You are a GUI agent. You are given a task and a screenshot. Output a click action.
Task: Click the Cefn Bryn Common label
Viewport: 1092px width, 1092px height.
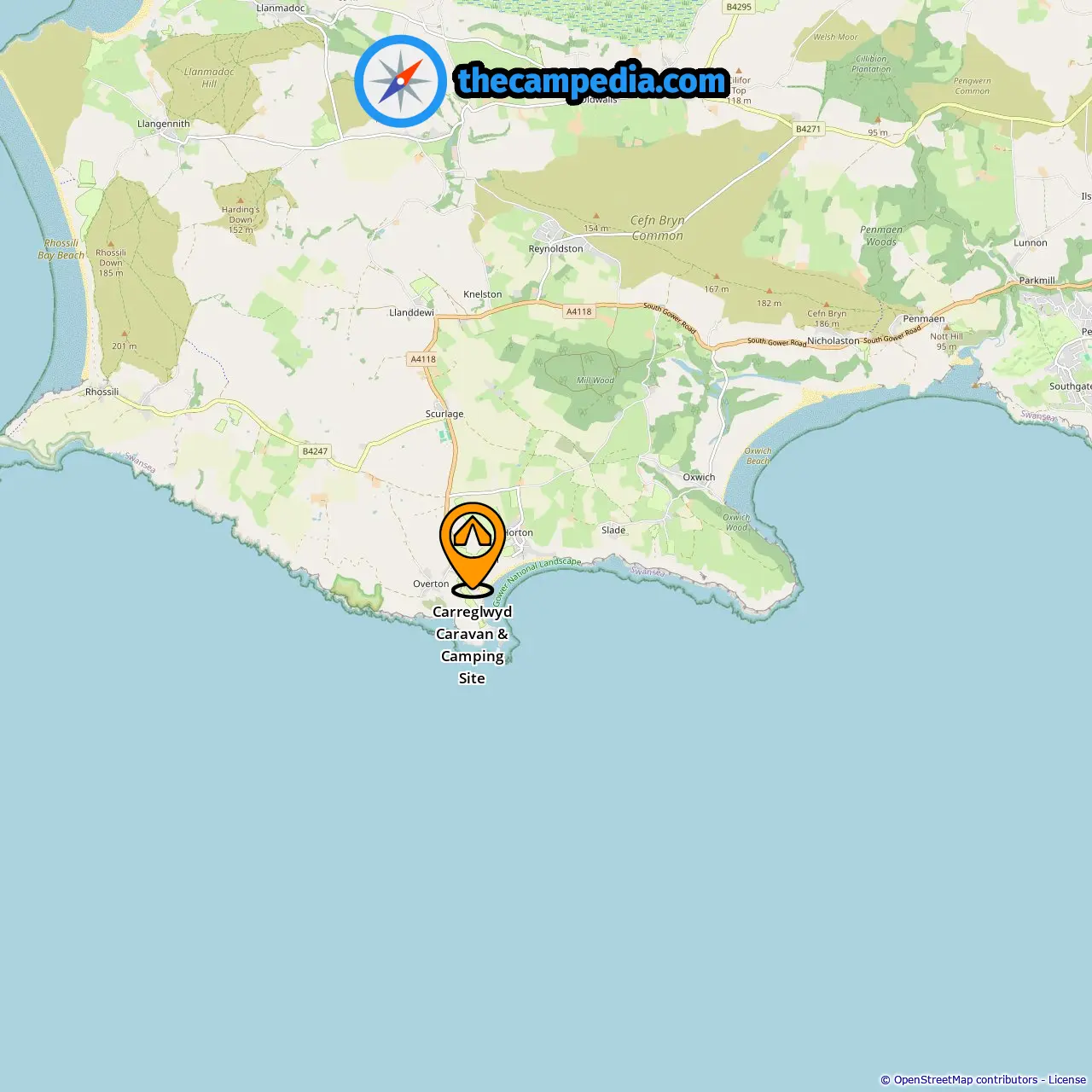pos(658,228)
